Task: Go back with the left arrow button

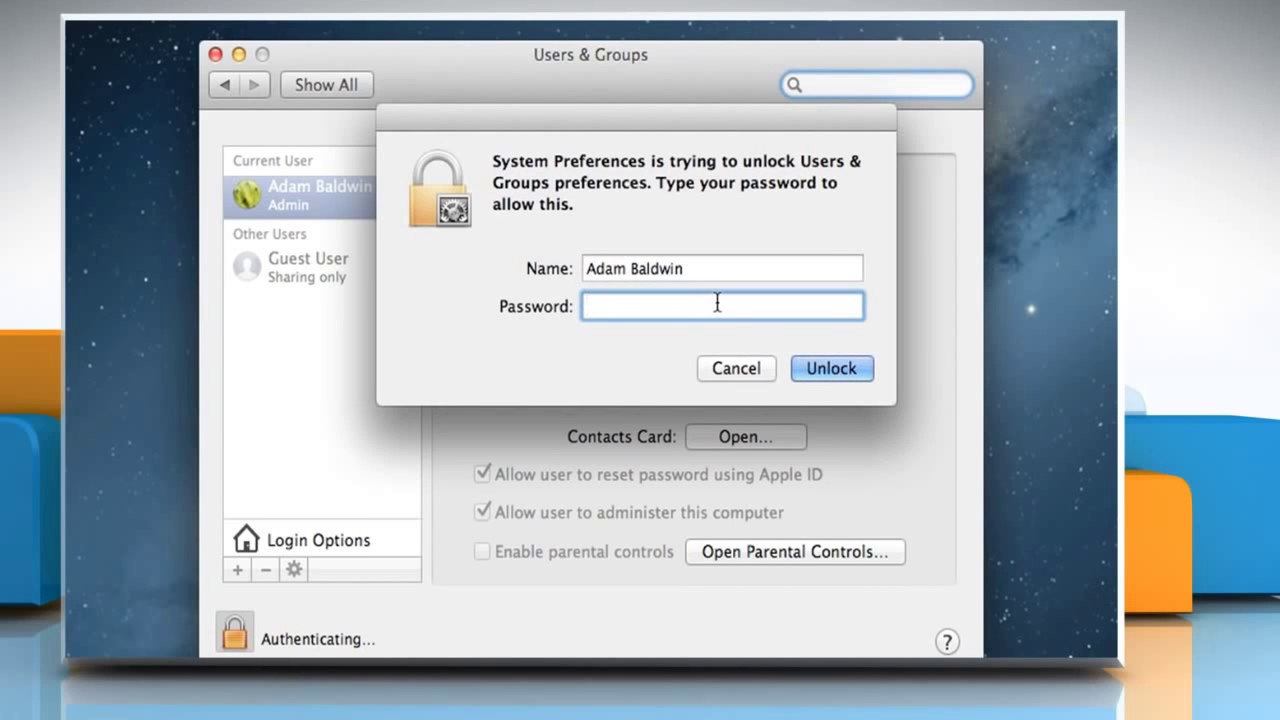Action: tap(225, 85)
